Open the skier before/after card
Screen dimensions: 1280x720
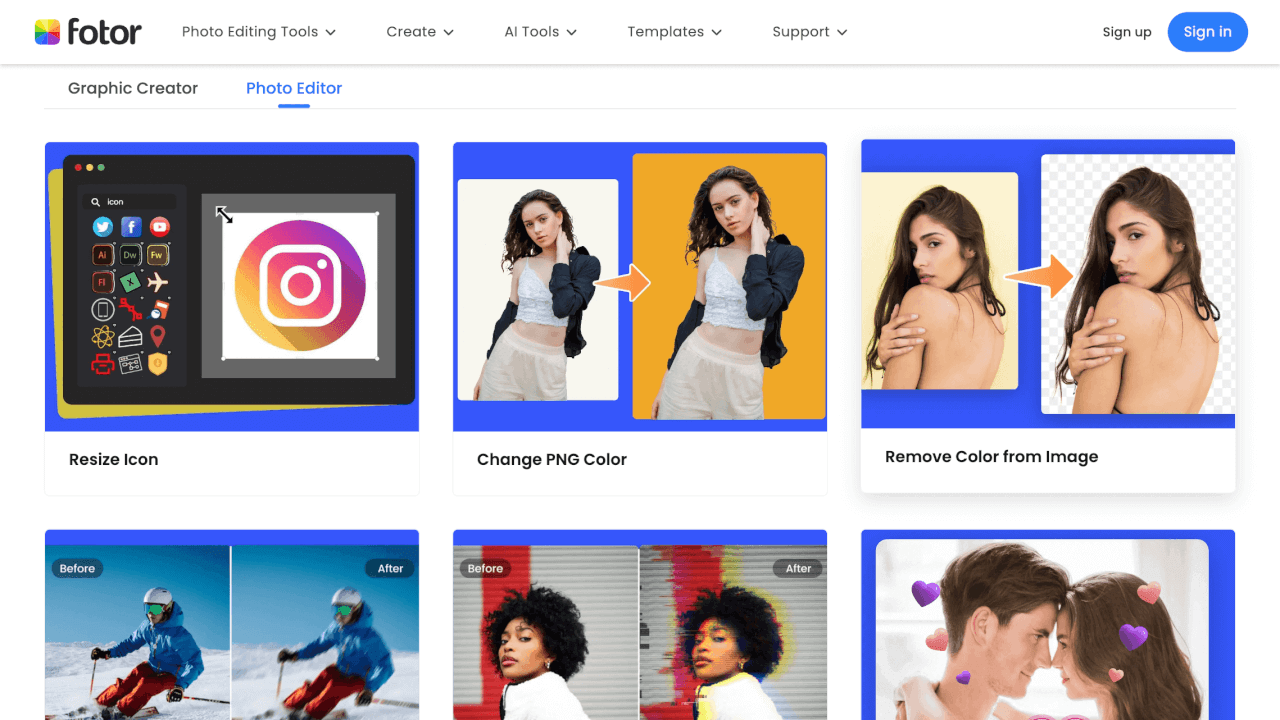pyautogui.click(x=232, y=625)
